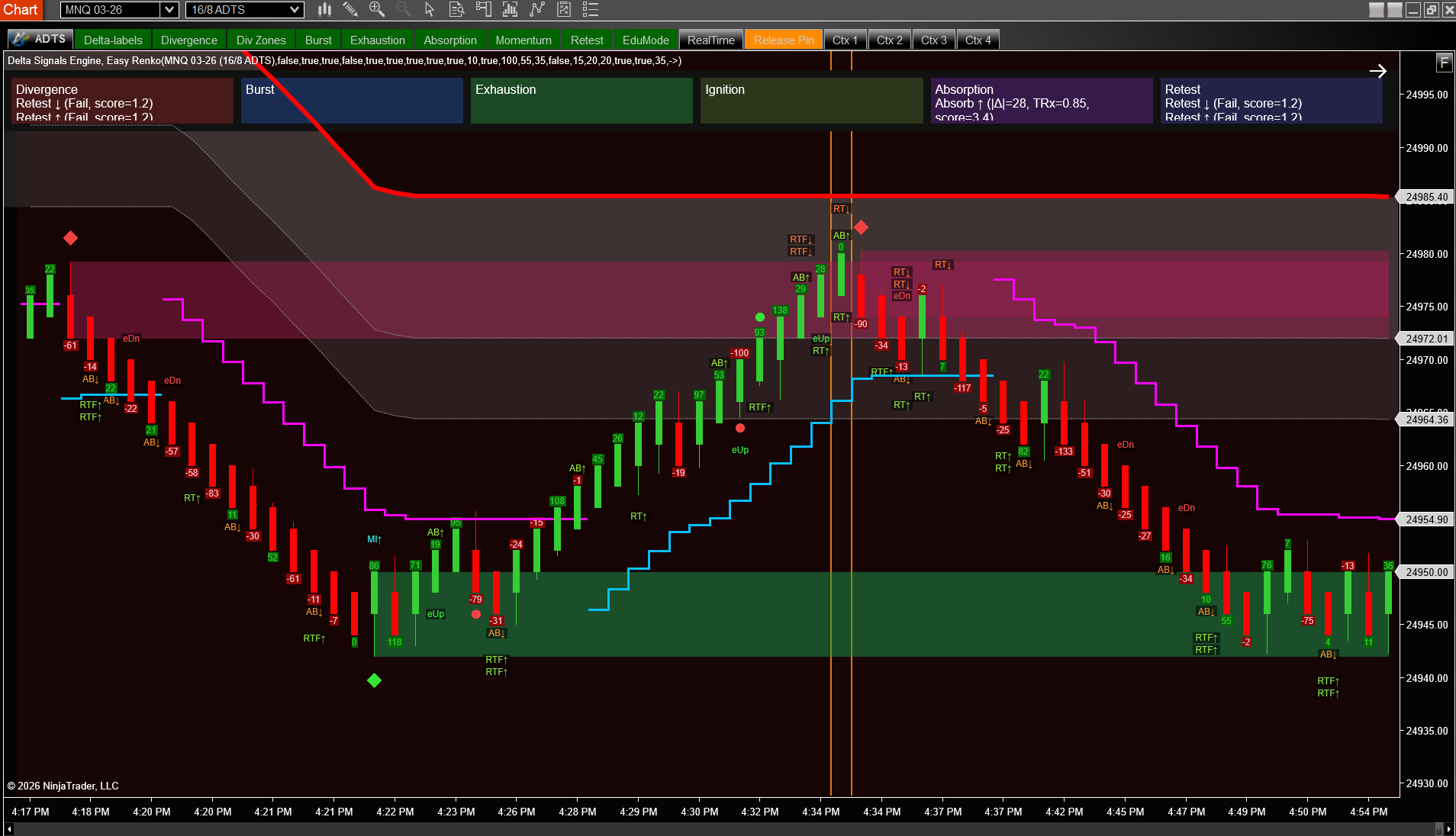Click the Momentum signal button
The image size is (1456, 836).
pos(523,40)
